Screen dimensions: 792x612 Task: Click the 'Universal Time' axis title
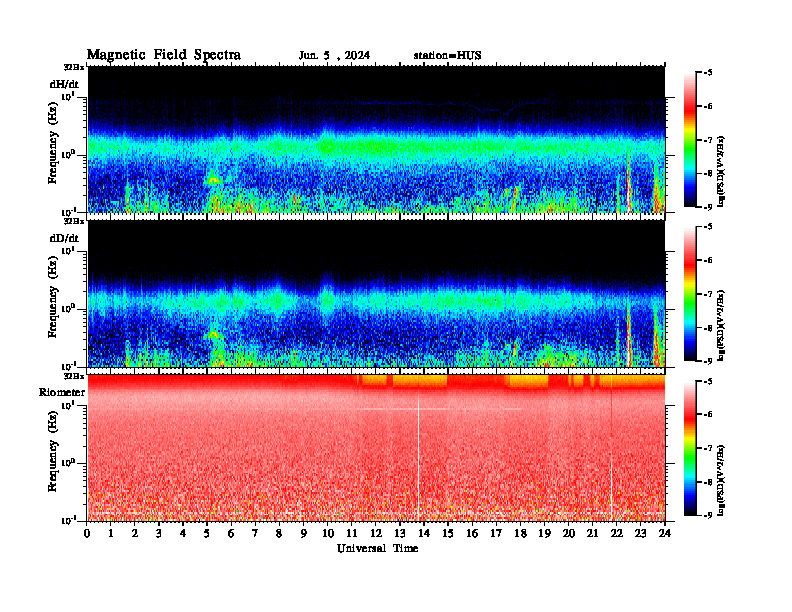point(377,548)
